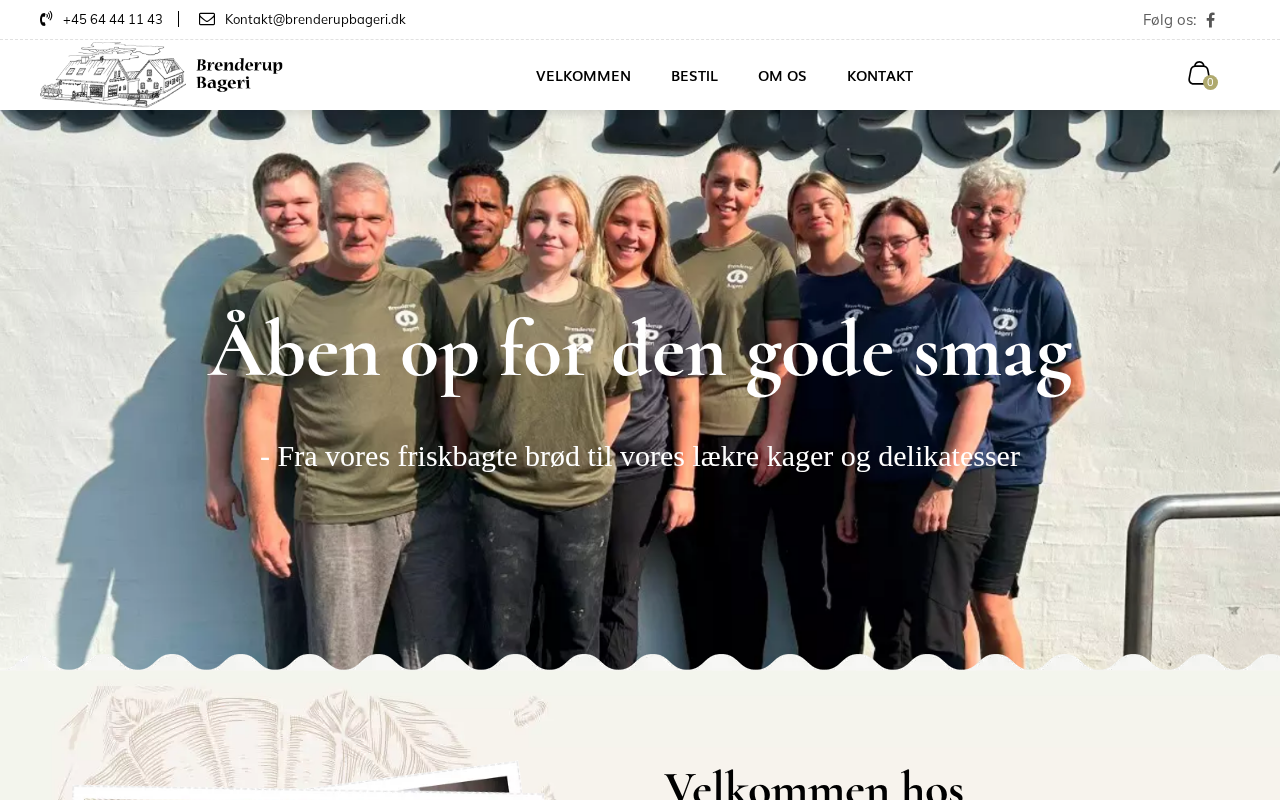
Task: Click the bakery house illustration logo
Action: [113, 75]
